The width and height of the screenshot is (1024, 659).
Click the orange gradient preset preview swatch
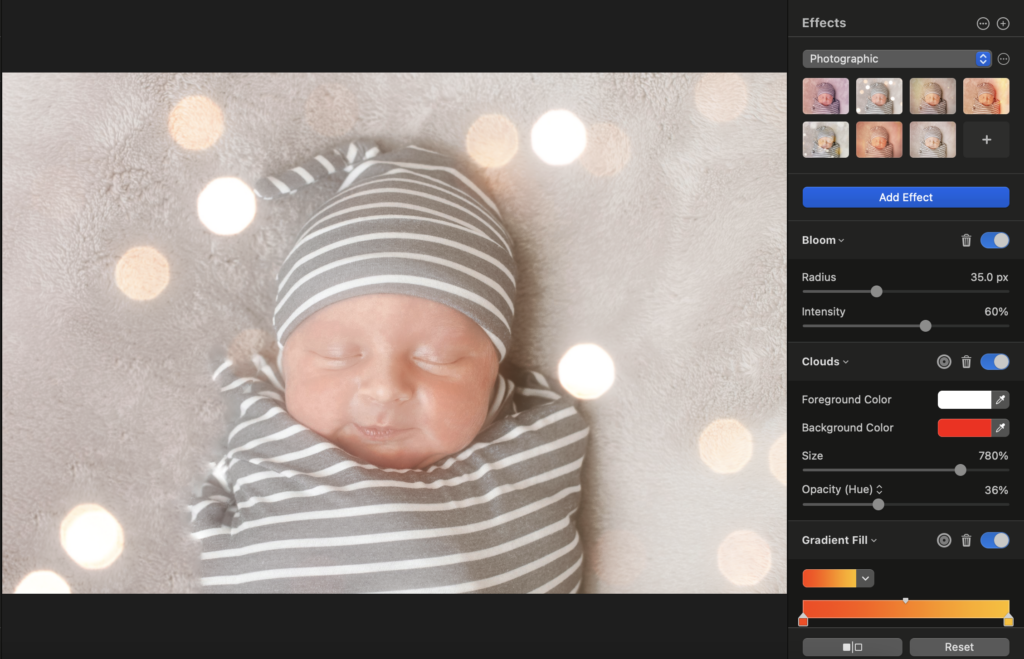829,578
